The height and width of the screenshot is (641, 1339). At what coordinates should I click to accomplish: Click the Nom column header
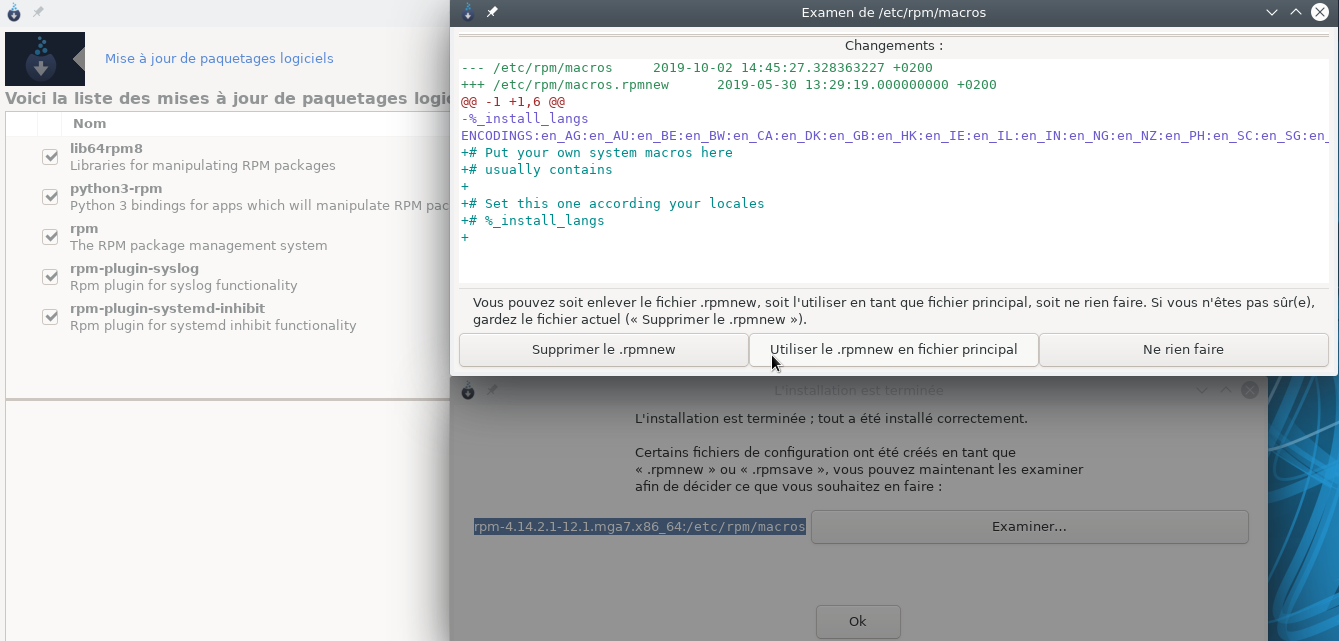tap(89, 124)
